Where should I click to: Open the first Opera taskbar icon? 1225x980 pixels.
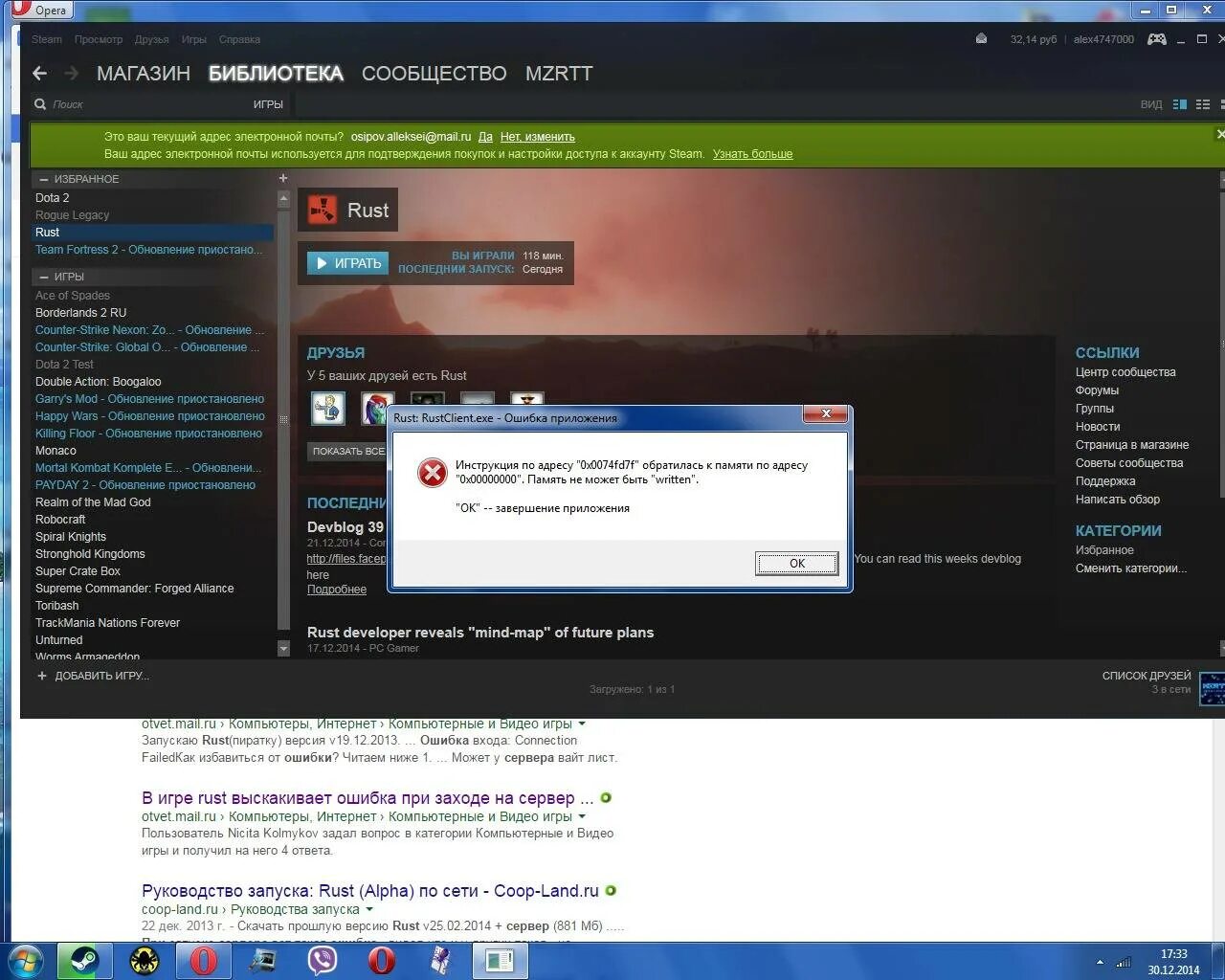[204, 960]
